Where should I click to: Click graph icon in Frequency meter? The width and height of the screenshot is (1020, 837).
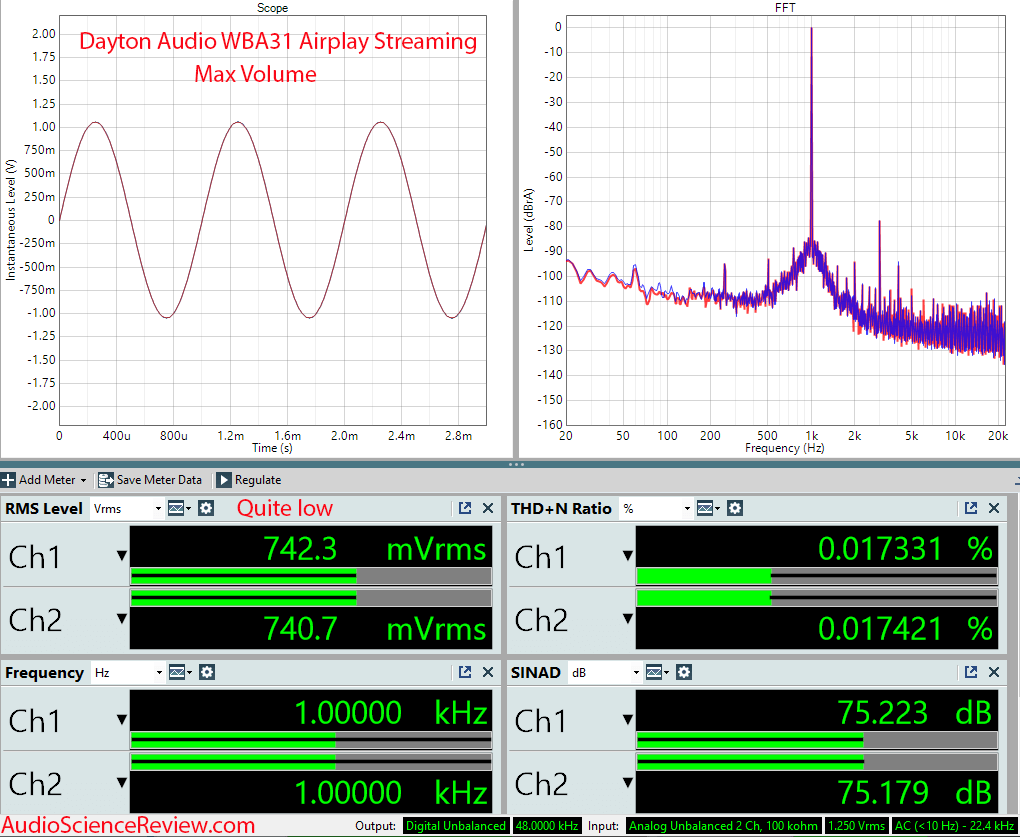180,672
